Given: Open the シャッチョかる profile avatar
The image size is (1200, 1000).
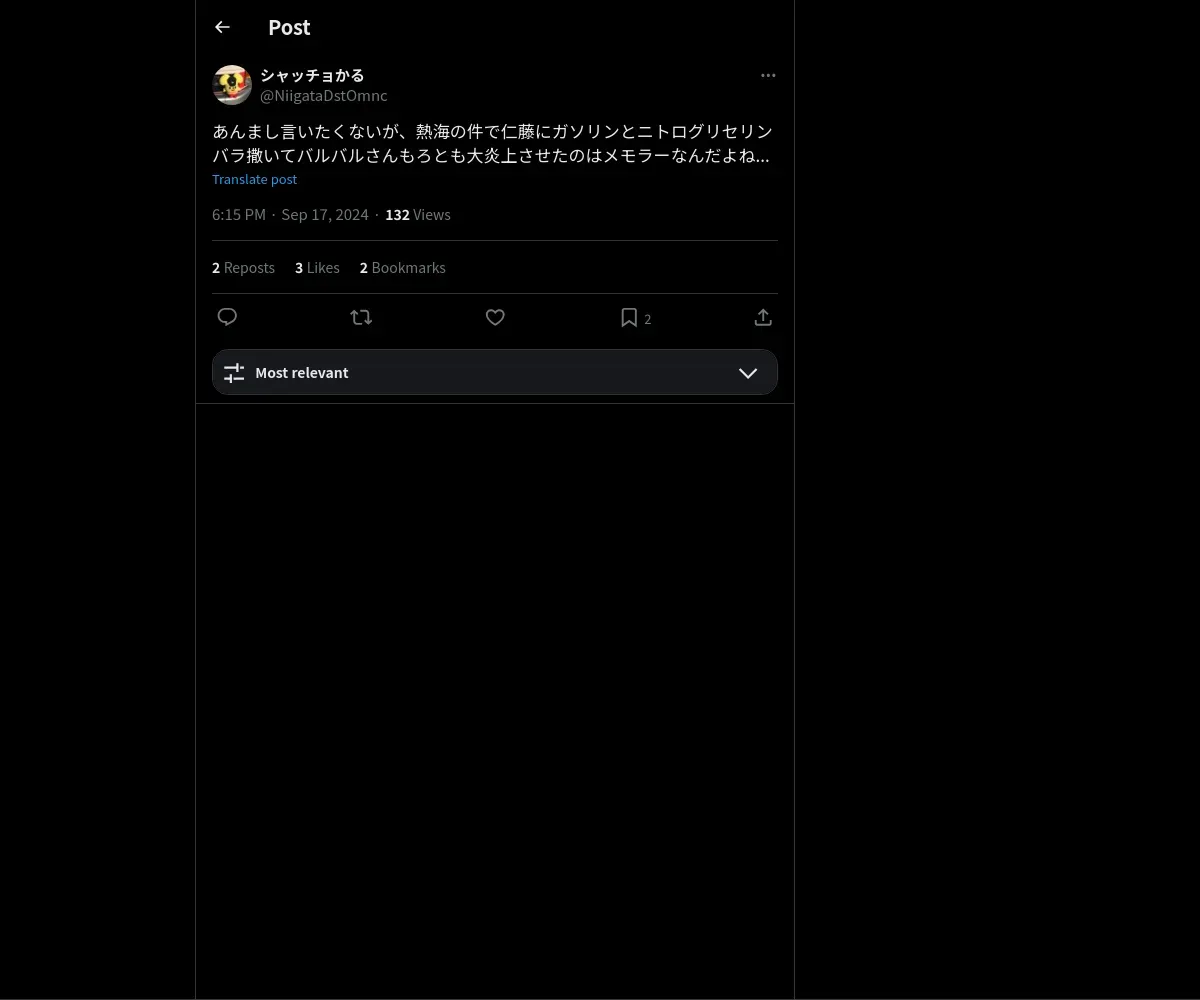Looking at the screenshot, I should coord(232,85).
